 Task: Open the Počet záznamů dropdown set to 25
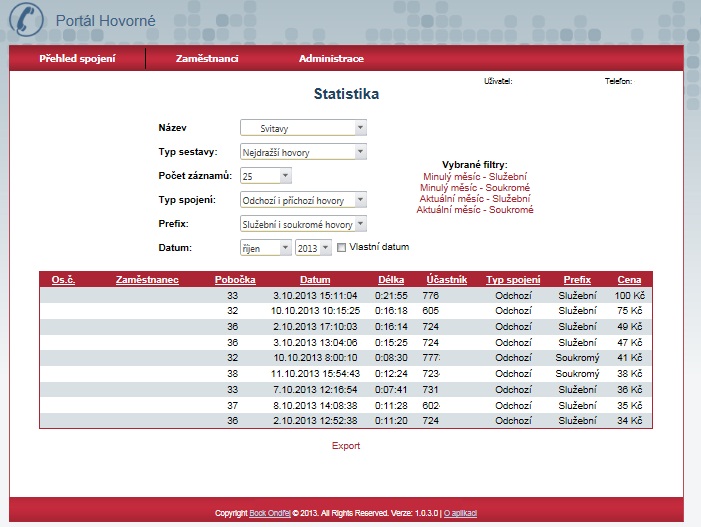coord(266,176)
